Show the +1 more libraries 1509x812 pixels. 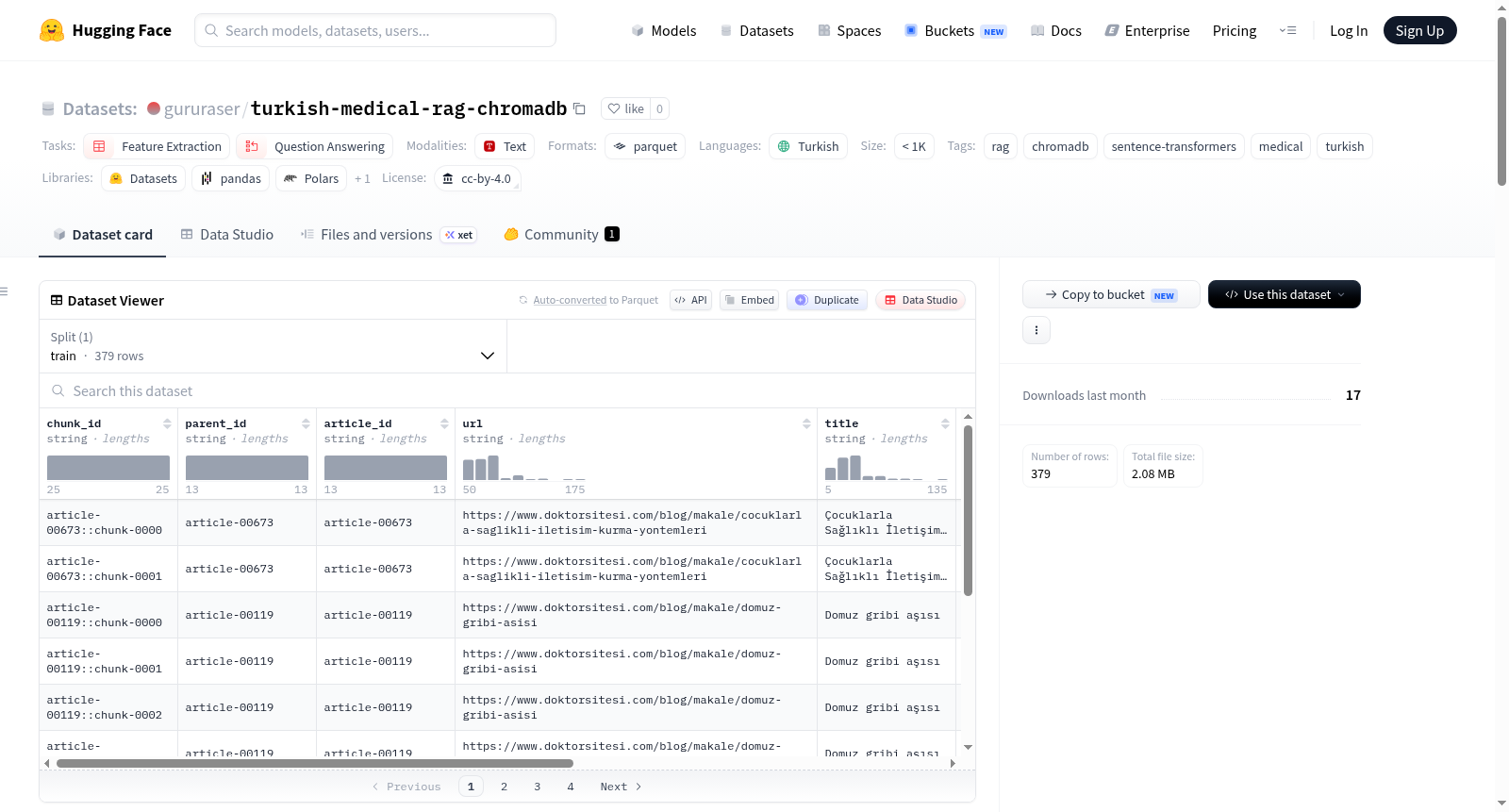click(x=362, y=178)
